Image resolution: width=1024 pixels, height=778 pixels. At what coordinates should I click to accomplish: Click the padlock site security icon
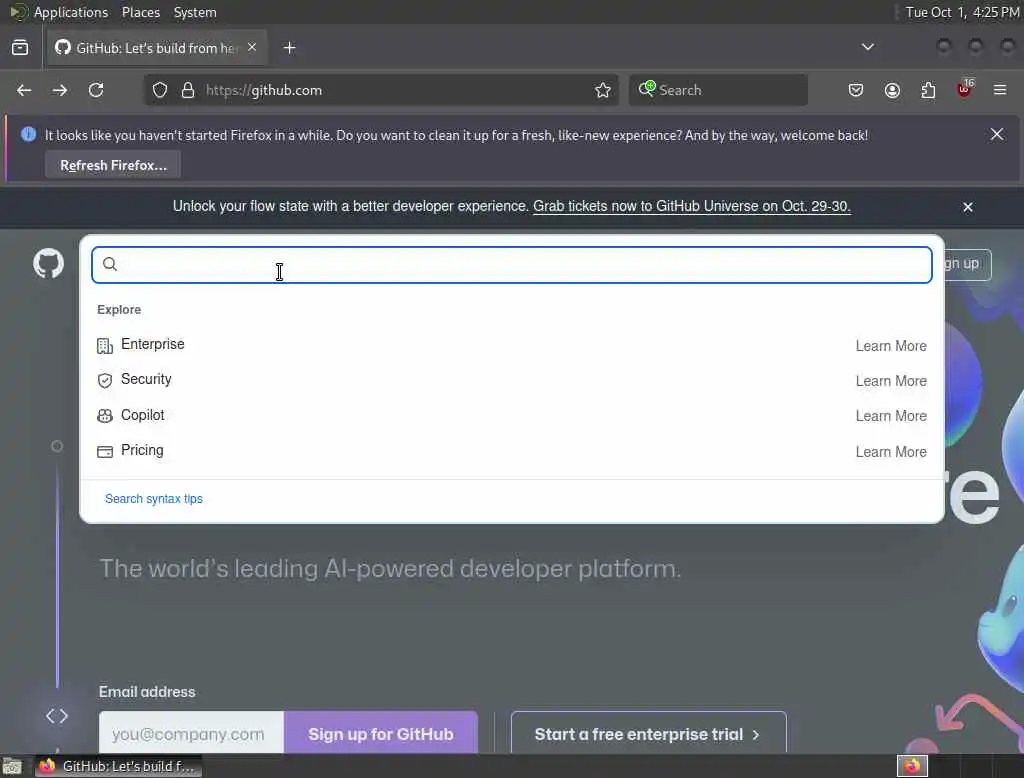click(187, 90)
